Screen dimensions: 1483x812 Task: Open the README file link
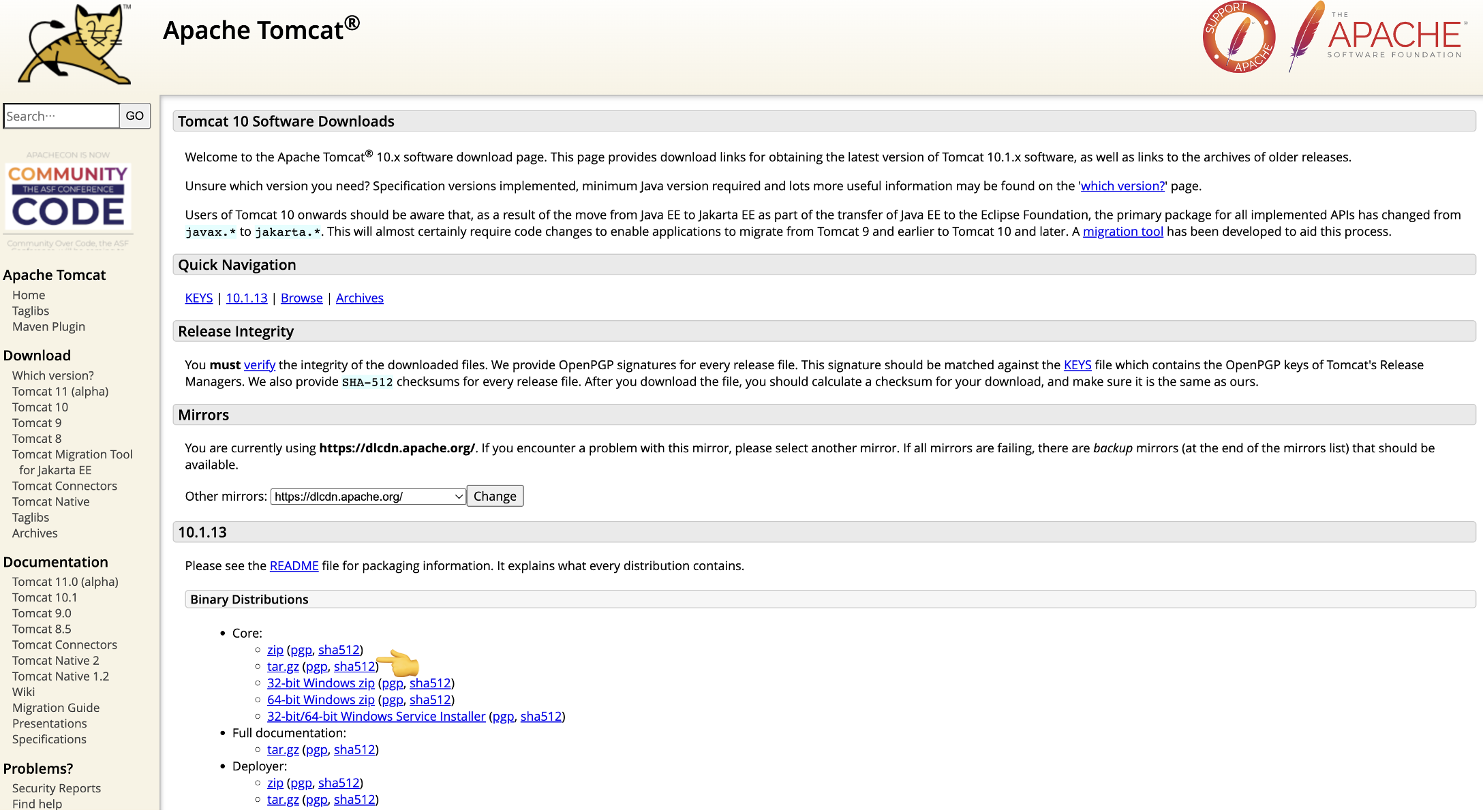[x=294, y=566]
